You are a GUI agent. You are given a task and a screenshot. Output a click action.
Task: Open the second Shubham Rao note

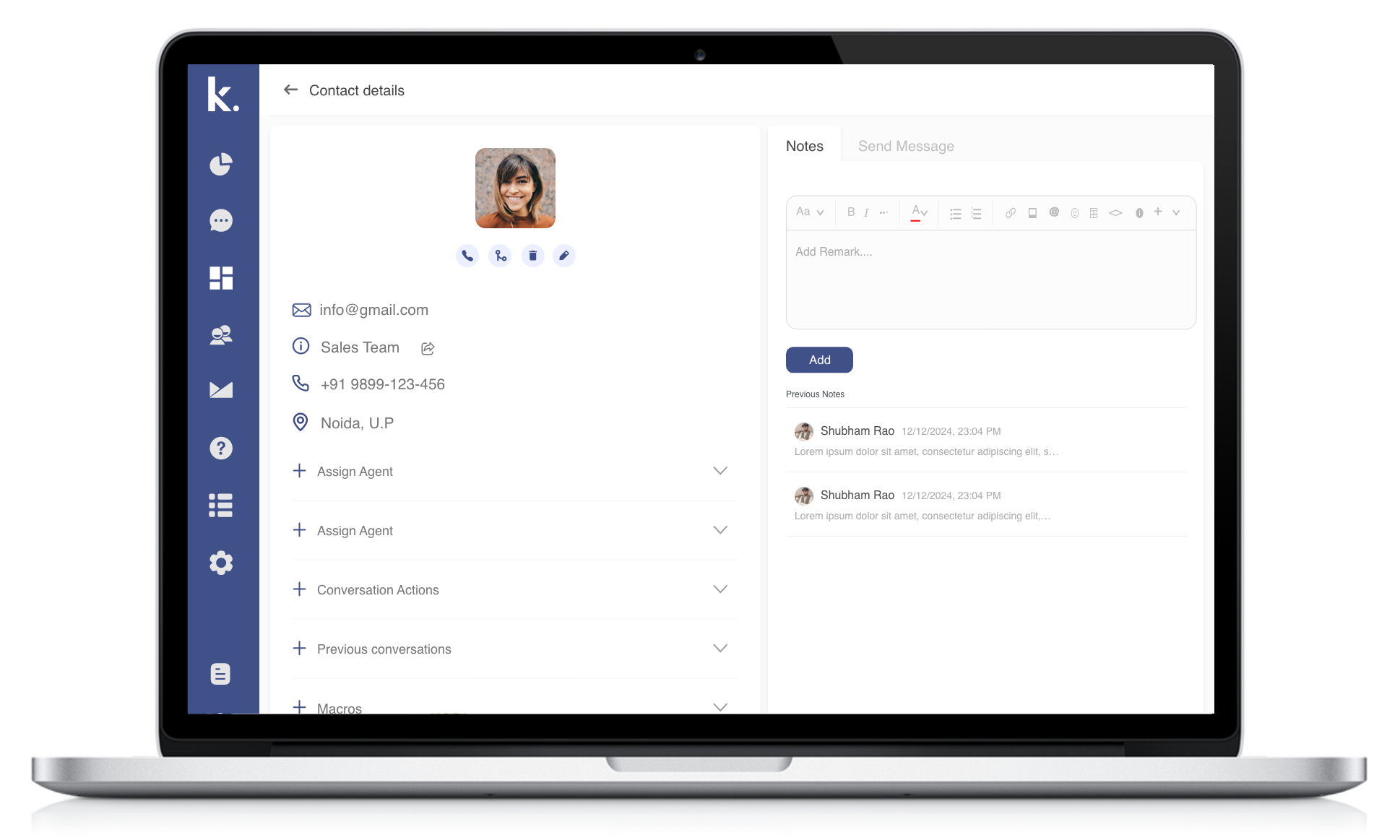click(986, 505)
